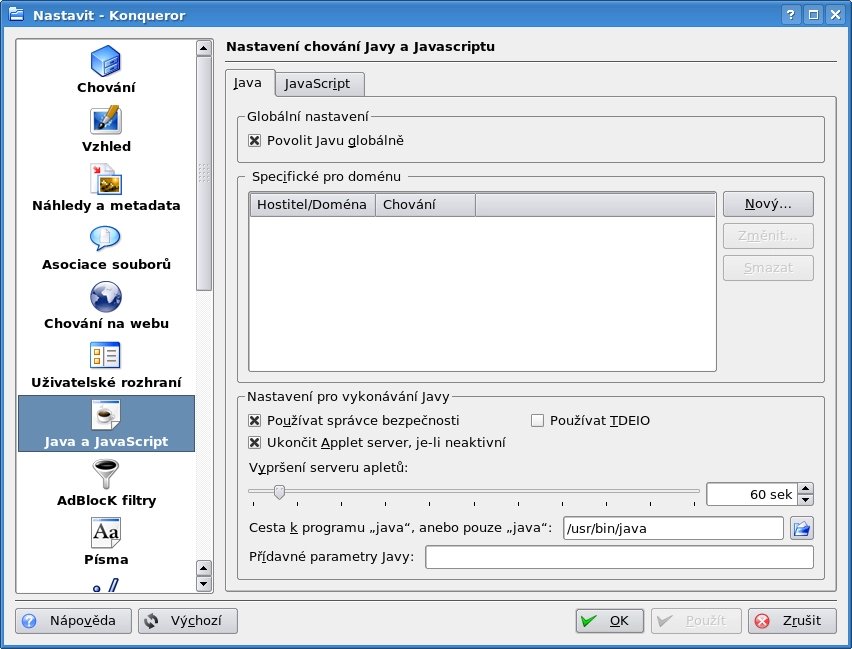The width and height of the screenshot is (852, 649).
Task: Click the sidebar vertical scrollbar thumb
Action: pyautogui.click(x=204, y=173)
